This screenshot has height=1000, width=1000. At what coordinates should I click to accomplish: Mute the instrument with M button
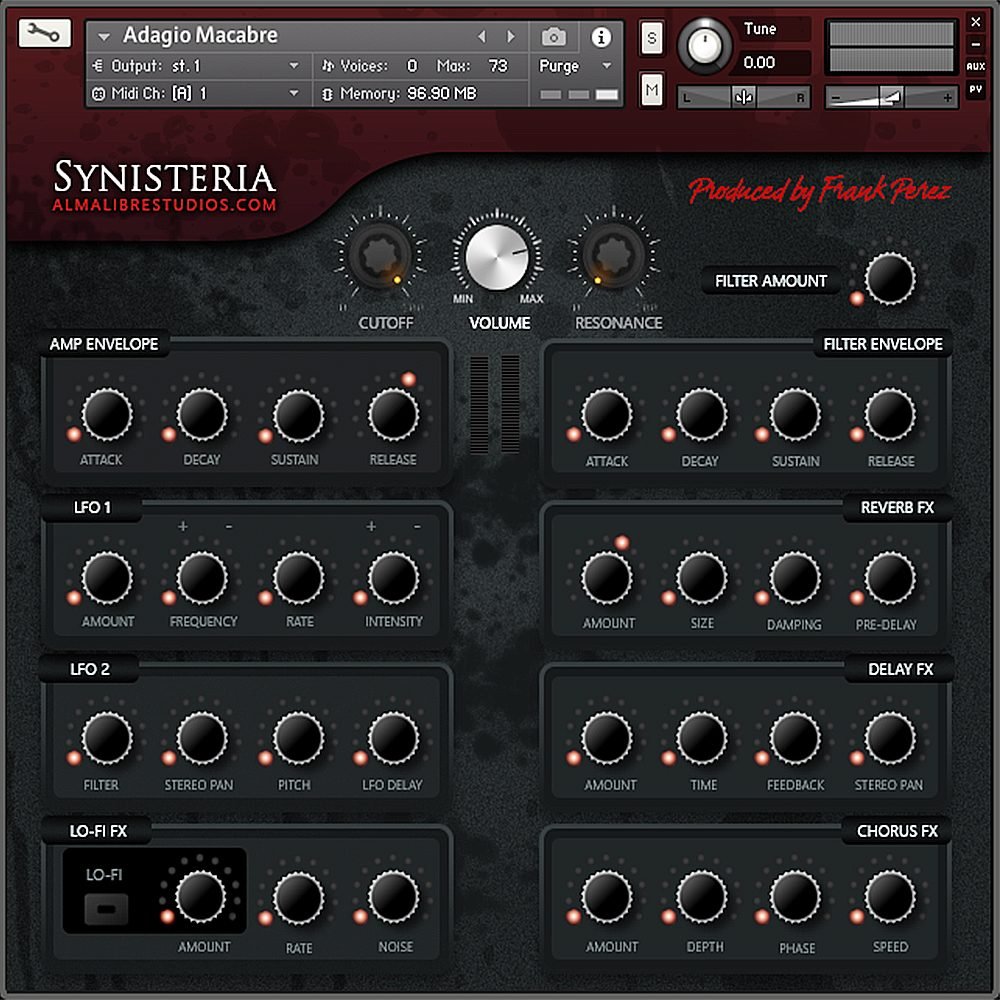651,91
